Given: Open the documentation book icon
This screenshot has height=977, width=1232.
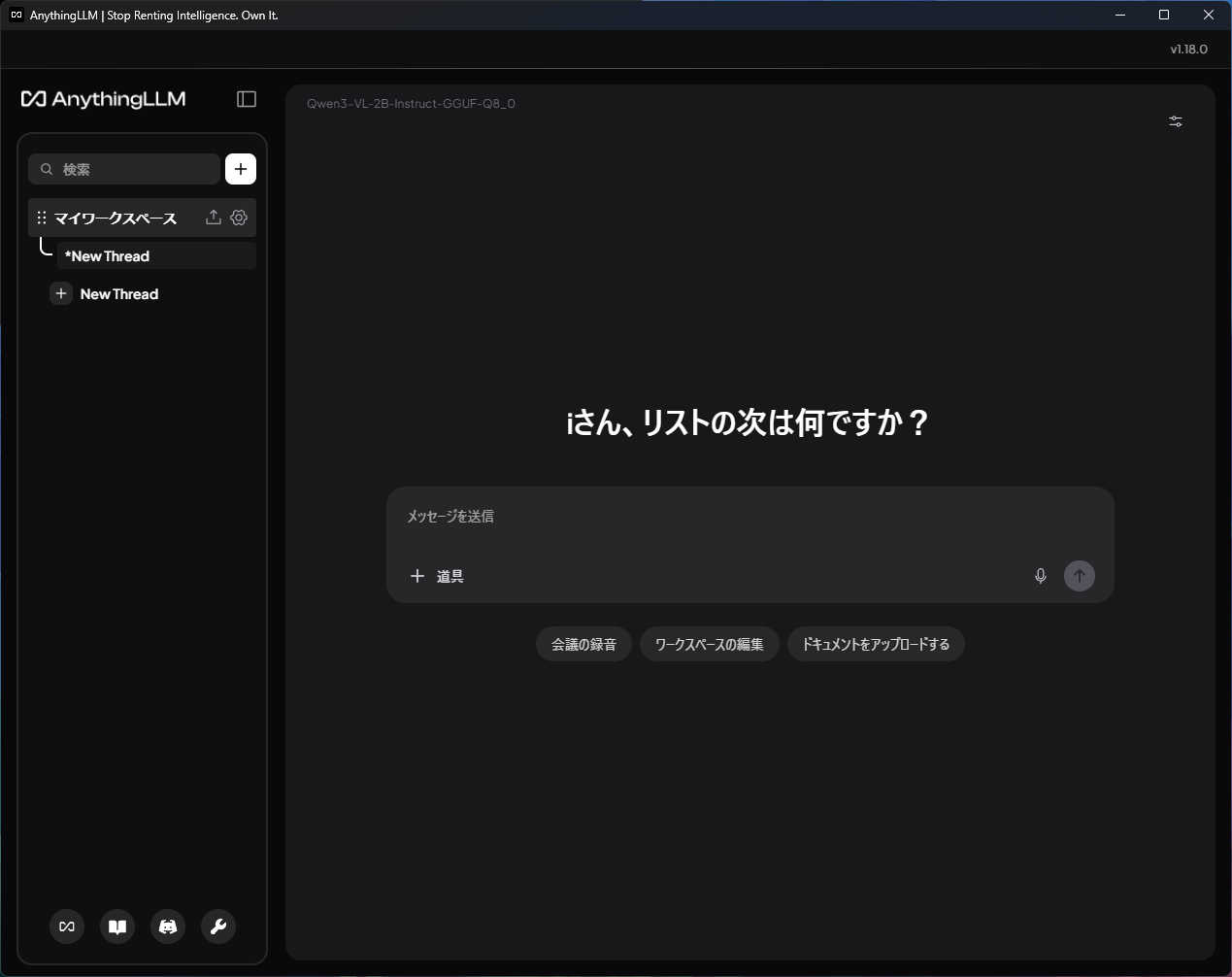Looking at the screenshot, I should [x=117, y=926].
